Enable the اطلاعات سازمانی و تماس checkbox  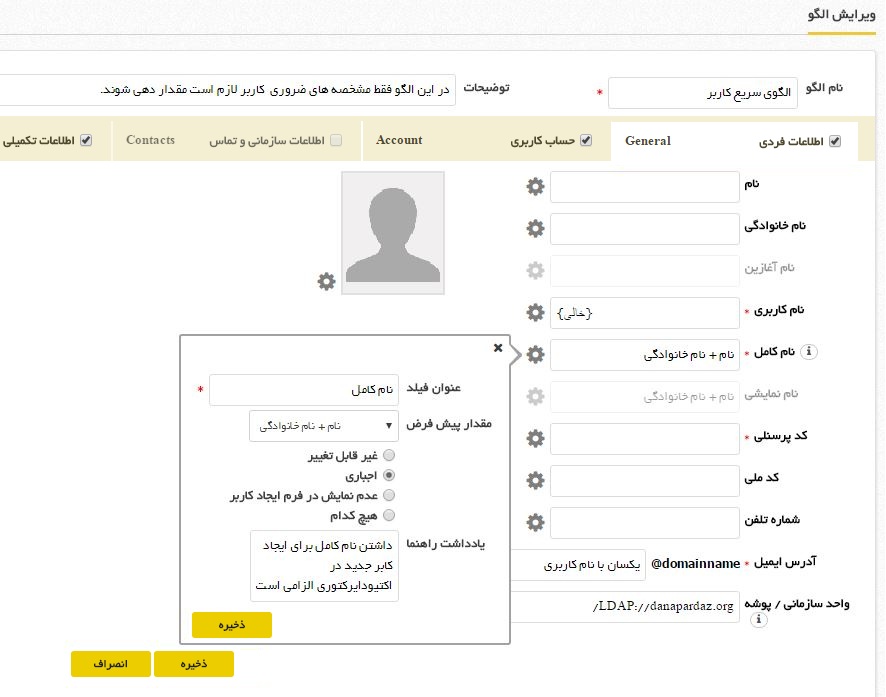(x=336, y=141)
